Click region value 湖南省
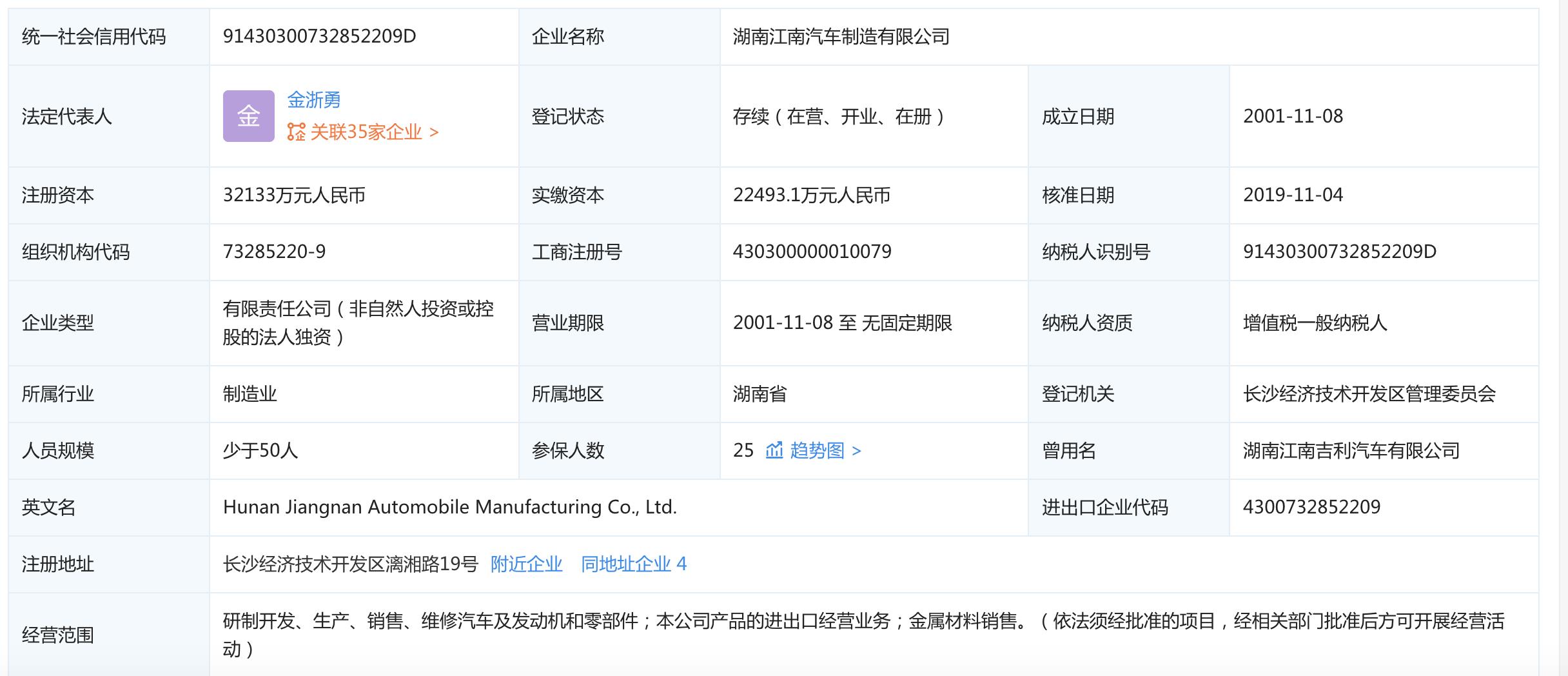The height and width of the screenshot is (676, 1568). click(x=760, y=394)
